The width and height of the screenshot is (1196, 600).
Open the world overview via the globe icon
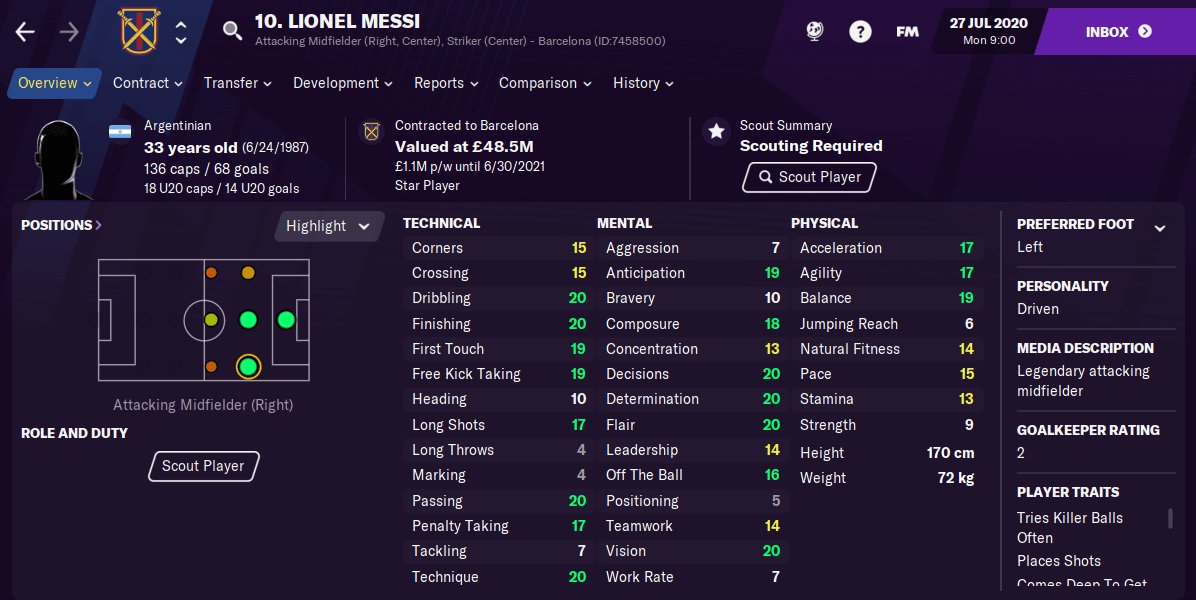(813, 31)
